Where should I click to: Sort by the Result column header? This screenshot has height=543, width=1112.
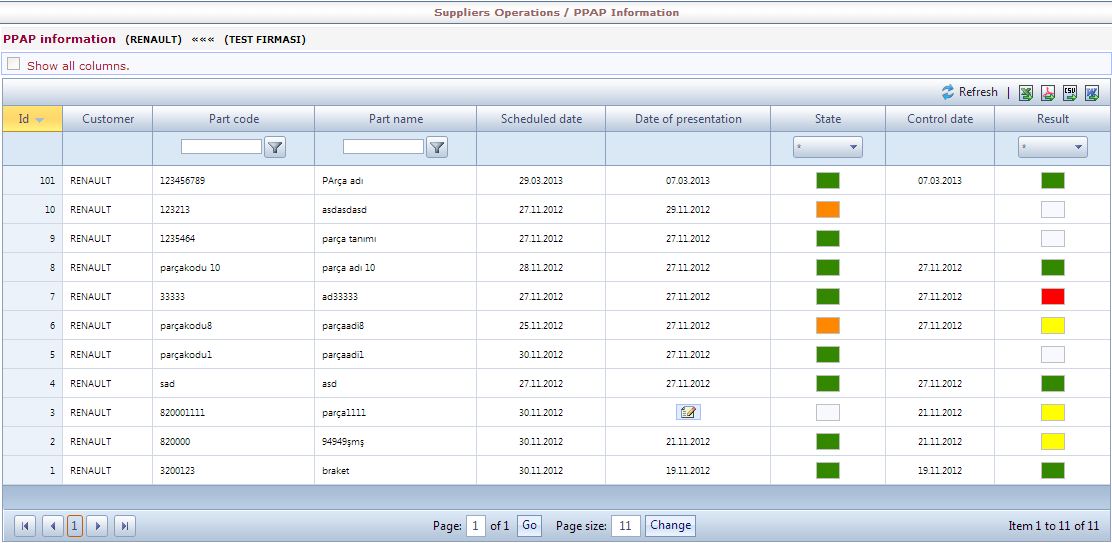pos(1052,119)
